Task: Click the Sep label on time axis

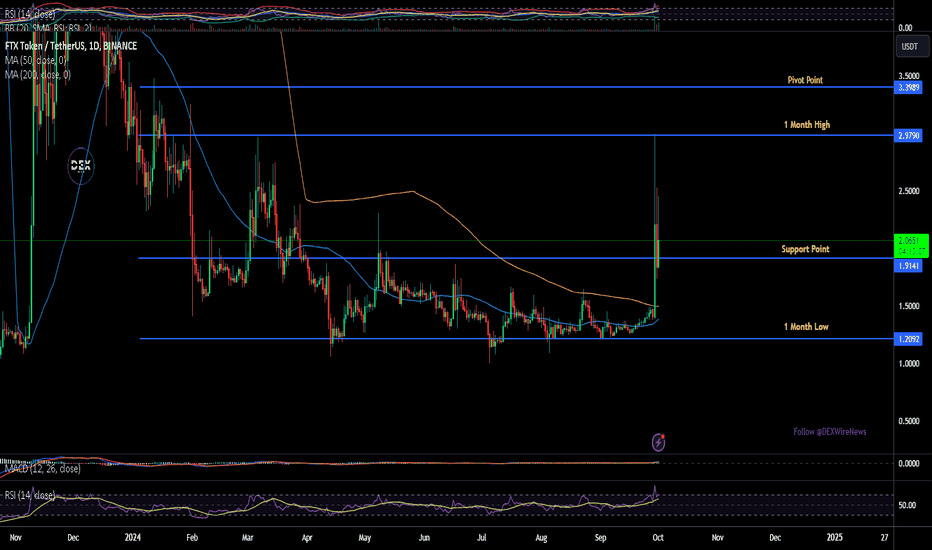Action: point(600,538)
